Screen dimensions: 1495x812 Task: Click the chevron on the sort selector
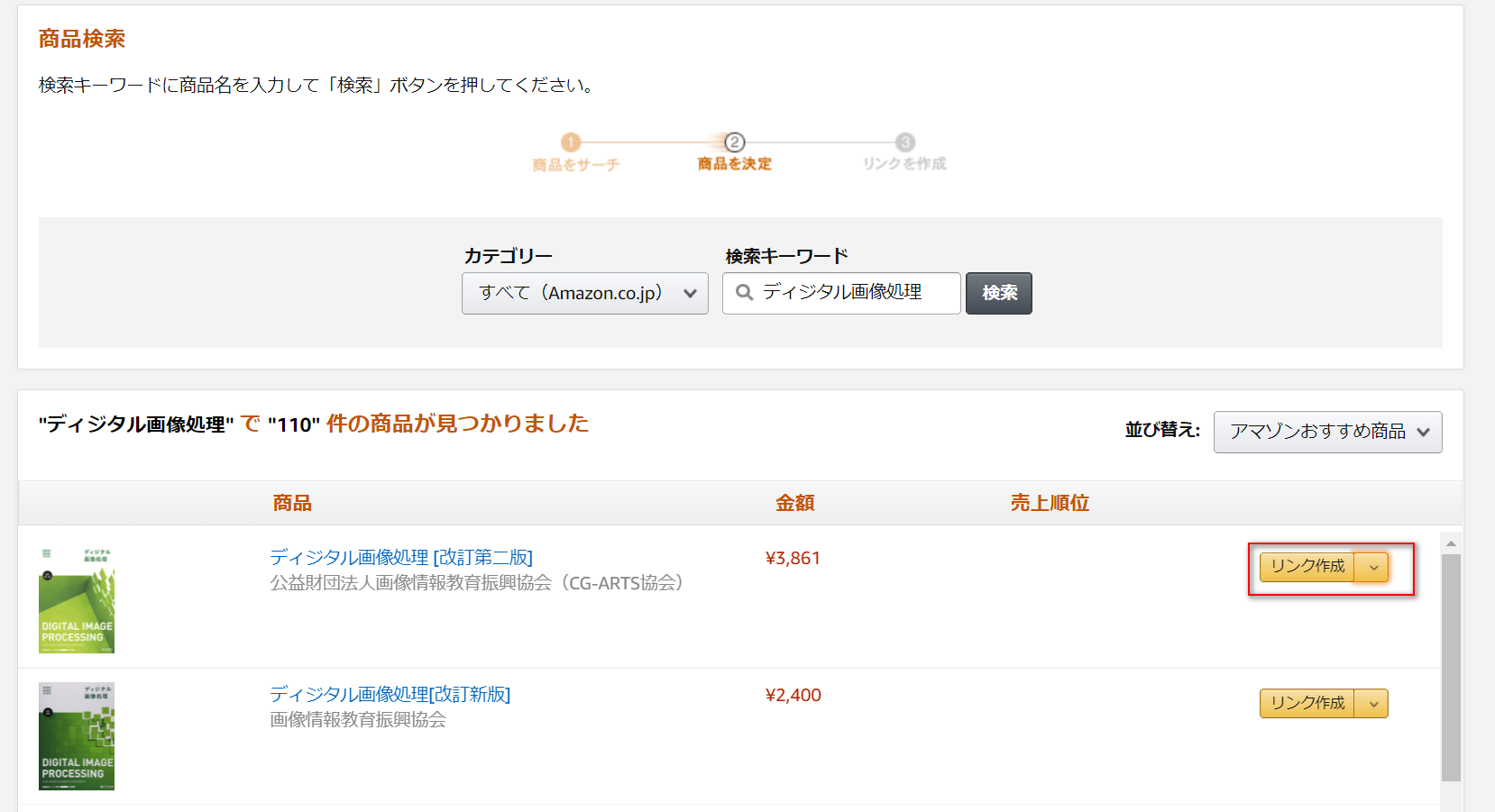point(1426,432)
